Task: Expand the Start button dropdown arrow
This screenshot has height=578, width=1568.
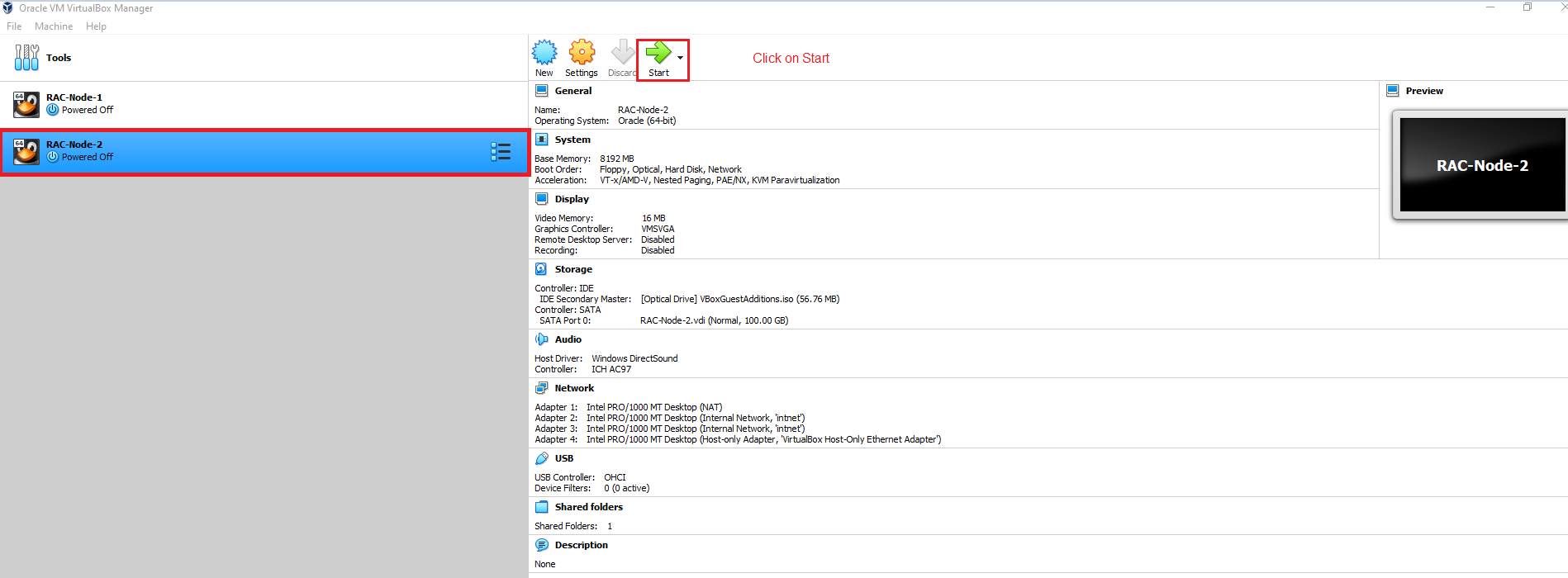Action: [x=680, y=58]
